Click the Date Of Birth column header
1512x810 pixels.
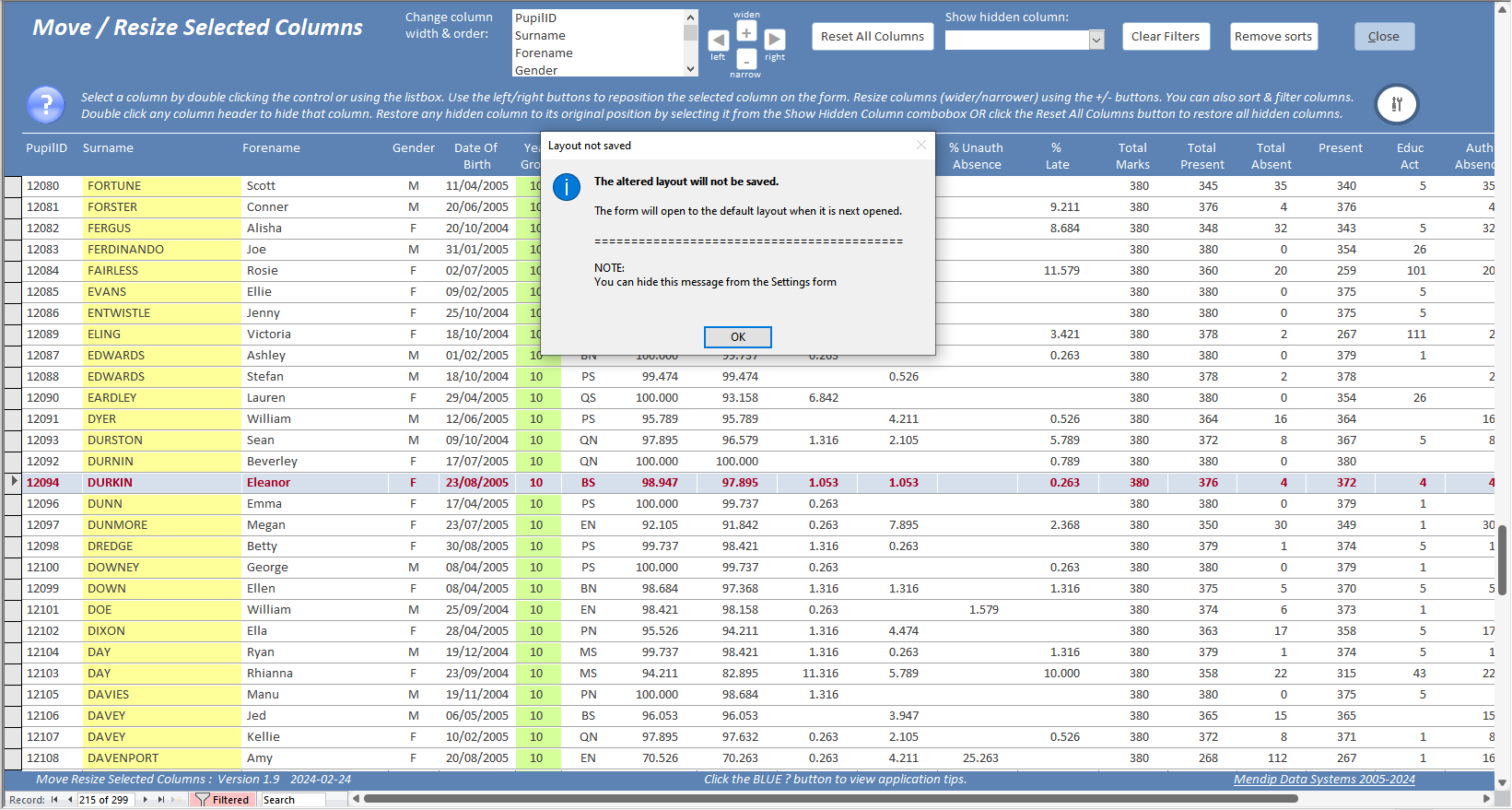[x=475, y=157]
